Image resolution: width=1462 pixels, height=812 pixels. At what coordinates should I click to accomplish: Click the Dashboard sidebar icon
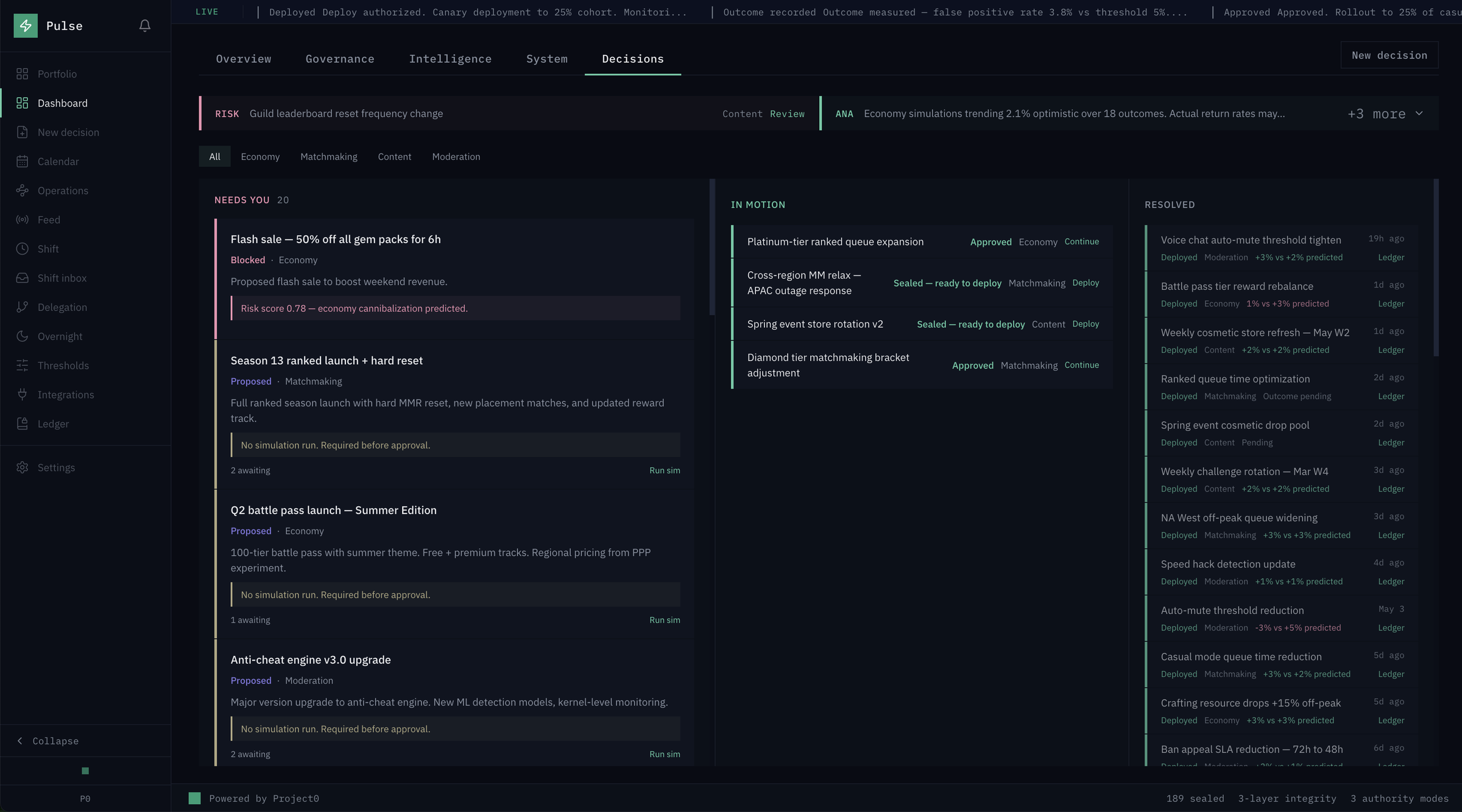pos(23,103)
